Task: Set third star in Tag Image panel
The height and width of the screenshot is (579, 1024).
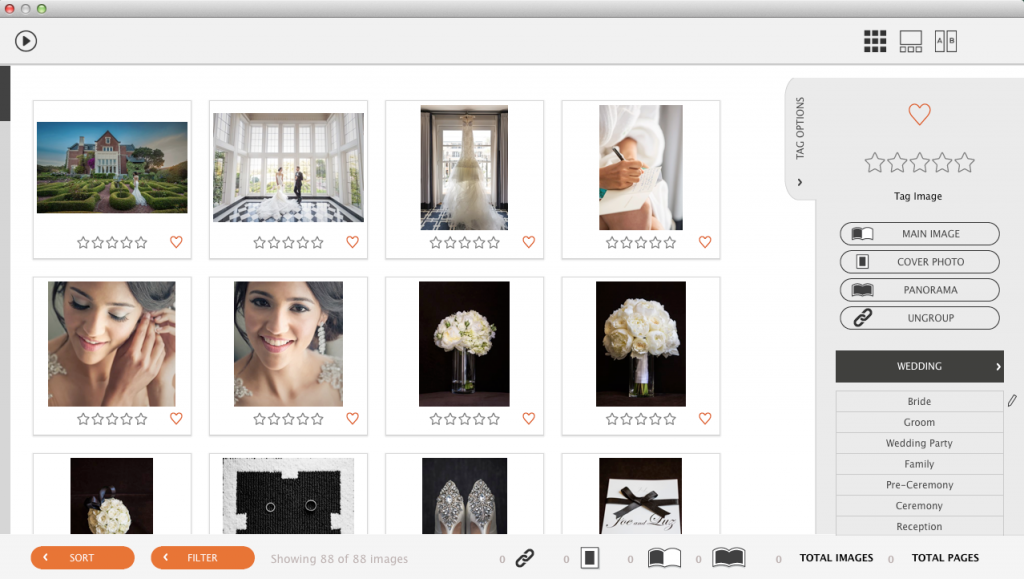Action: (920, 163)
